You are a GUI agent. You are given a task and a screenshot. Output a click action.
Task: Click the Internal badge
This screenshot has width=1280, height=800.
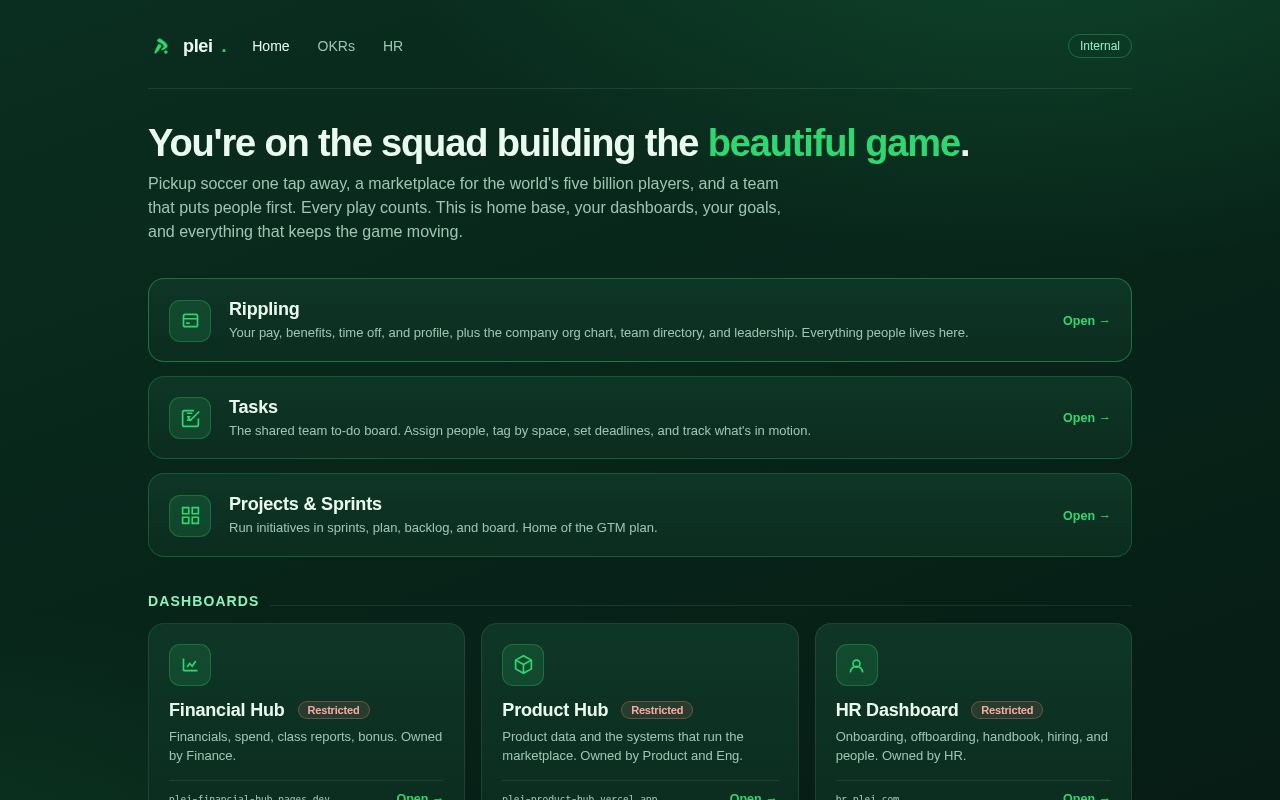[x=1100, y=46]
